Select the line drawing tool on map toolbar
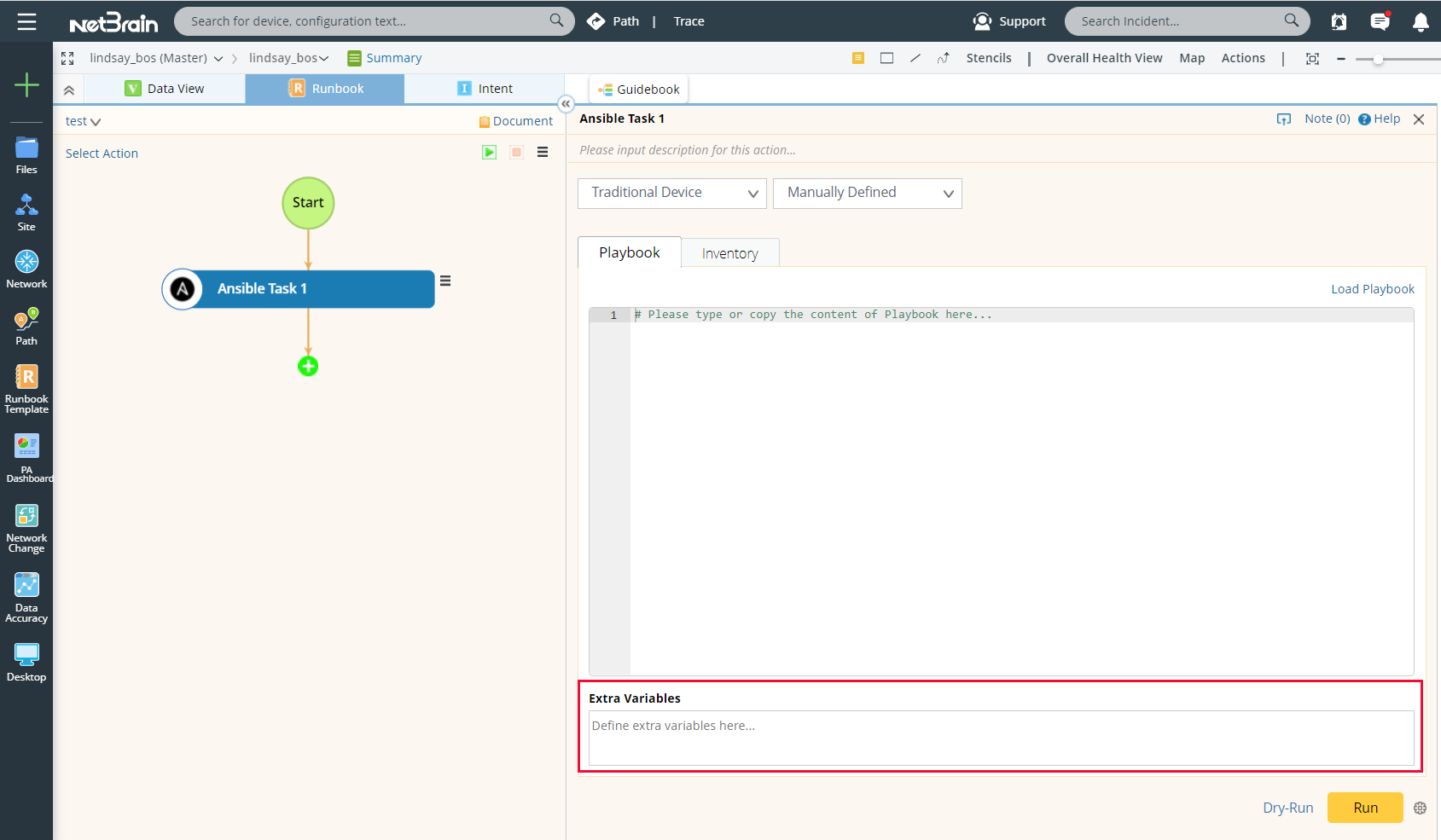The image size is (1441, 840). 915,58
